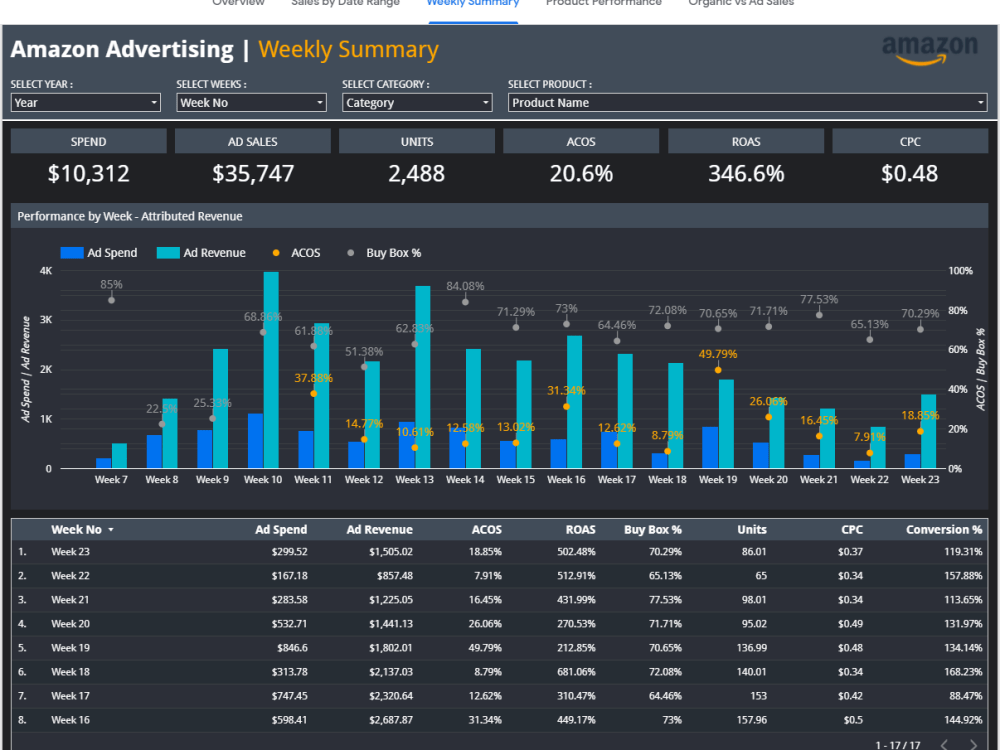Screen dimensions: 1000x750
Task: Click the ACOS scorecard 20.6%
Action: (x=581, y=173)
